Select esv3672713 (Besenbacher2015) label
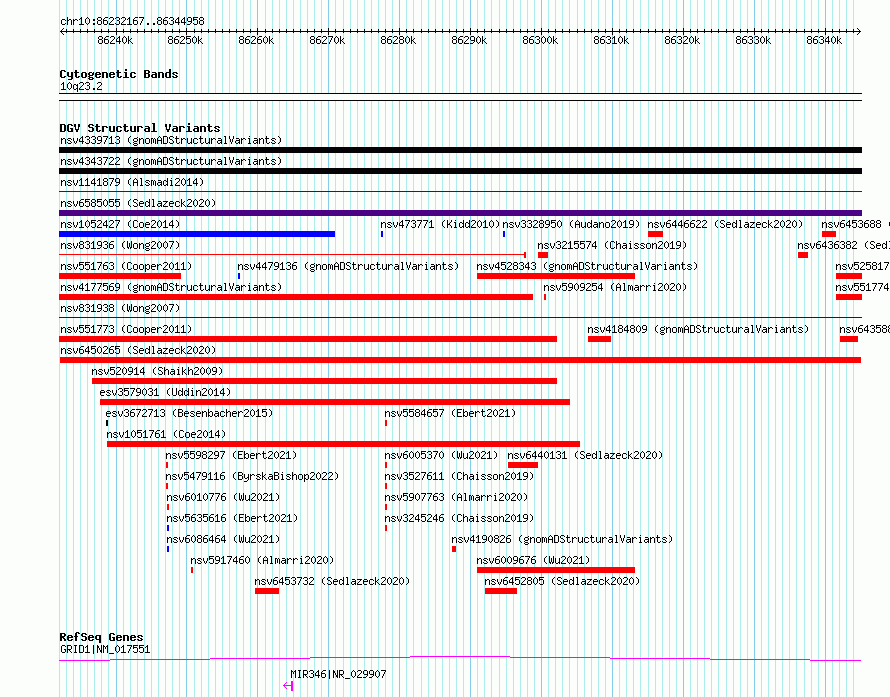Viewport: 890px width, 697px height. click(x=189, y=413)
